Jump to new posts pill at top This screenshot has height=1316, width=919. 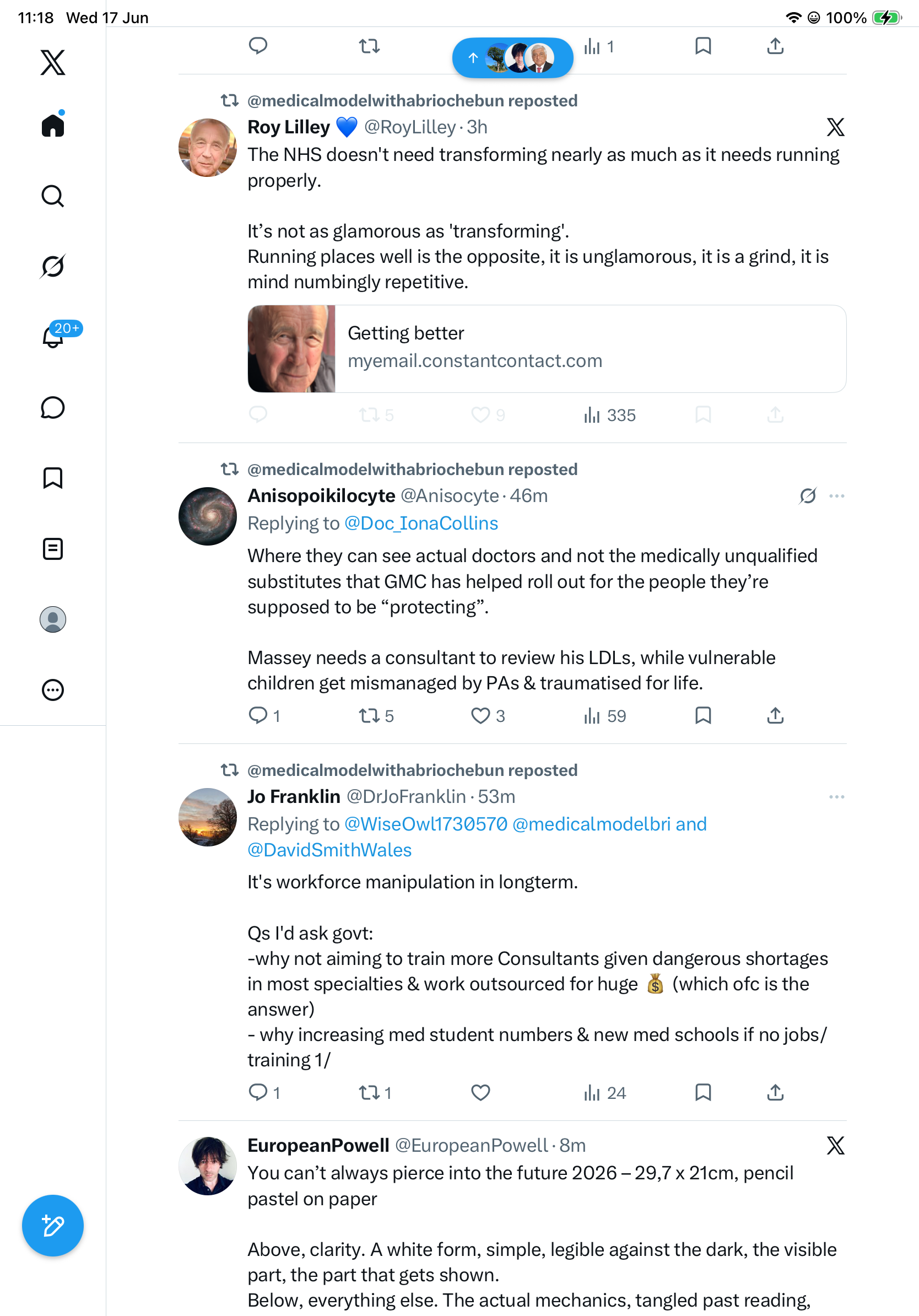point(512,57)
